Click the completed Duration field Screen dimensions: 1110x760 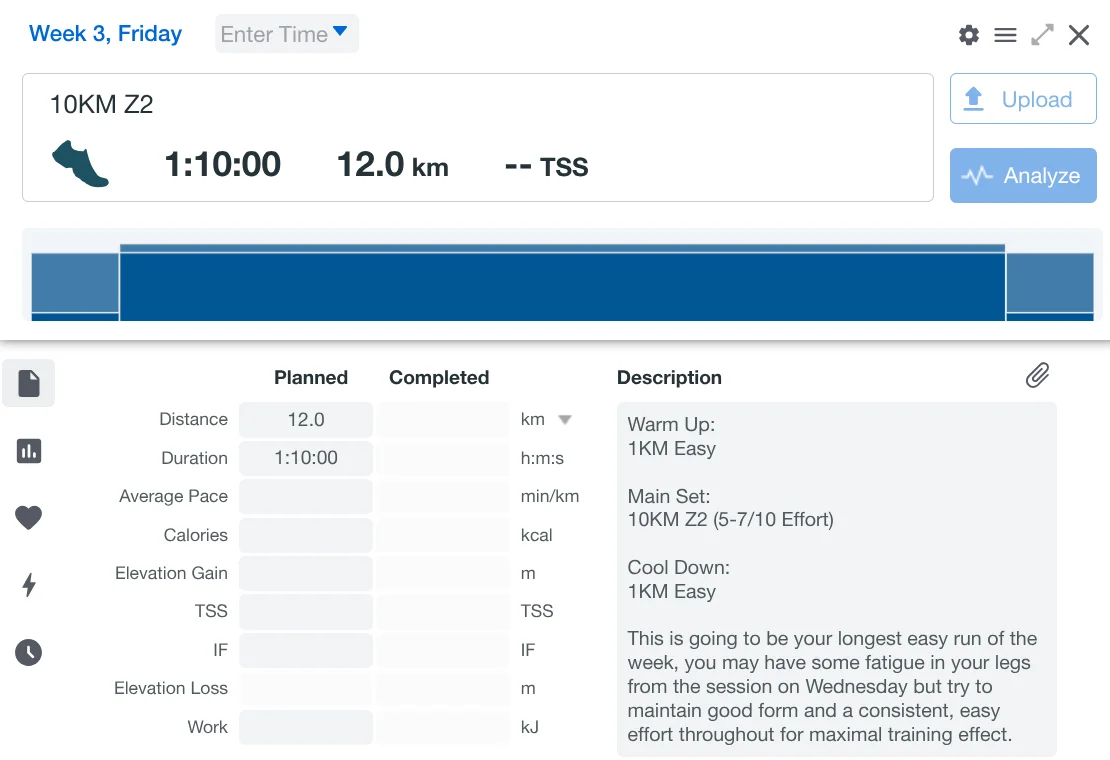pyautogui.click(x=443, y=458)
